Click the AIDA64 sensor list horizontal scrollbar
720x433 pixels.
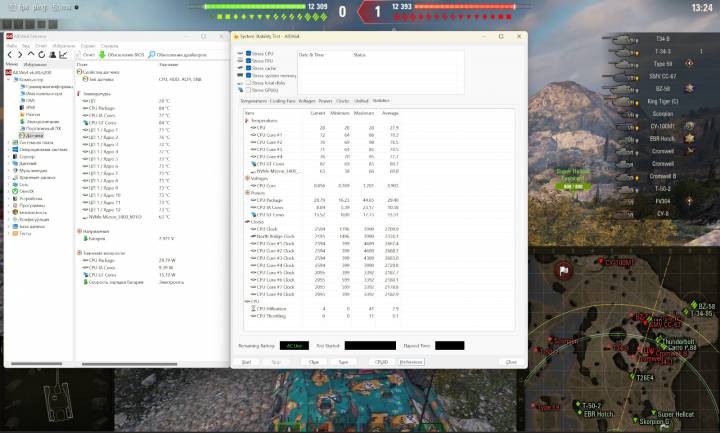[129, 364]
